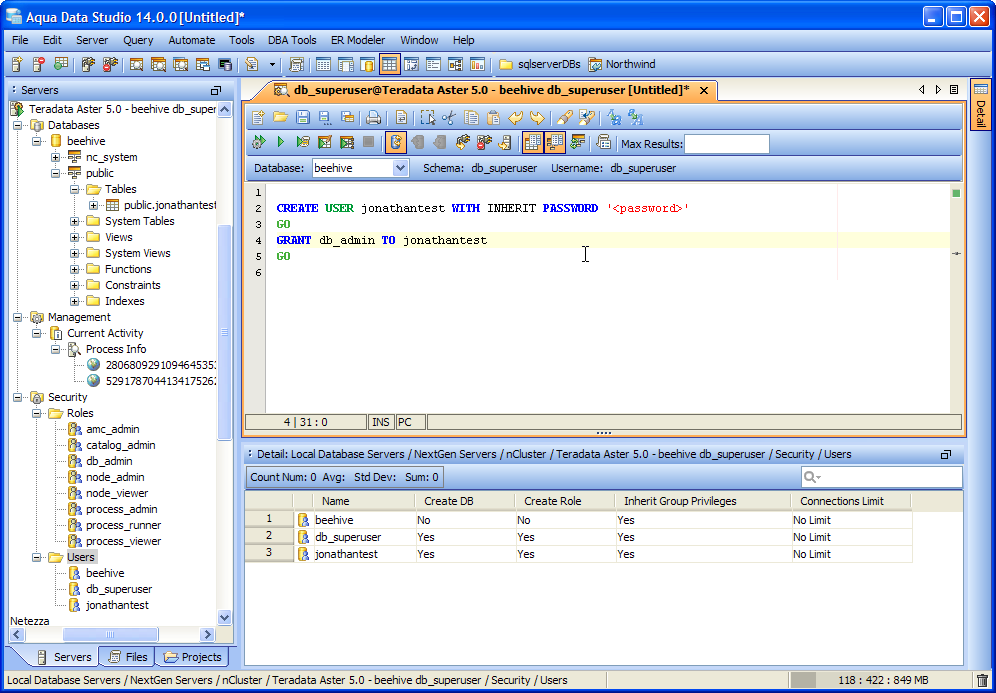Image resolution: width=996 pixels, height=693 pixels.
Task: Click row 2 db_superuser in Detail grid
Action: [x=578, y=537]
